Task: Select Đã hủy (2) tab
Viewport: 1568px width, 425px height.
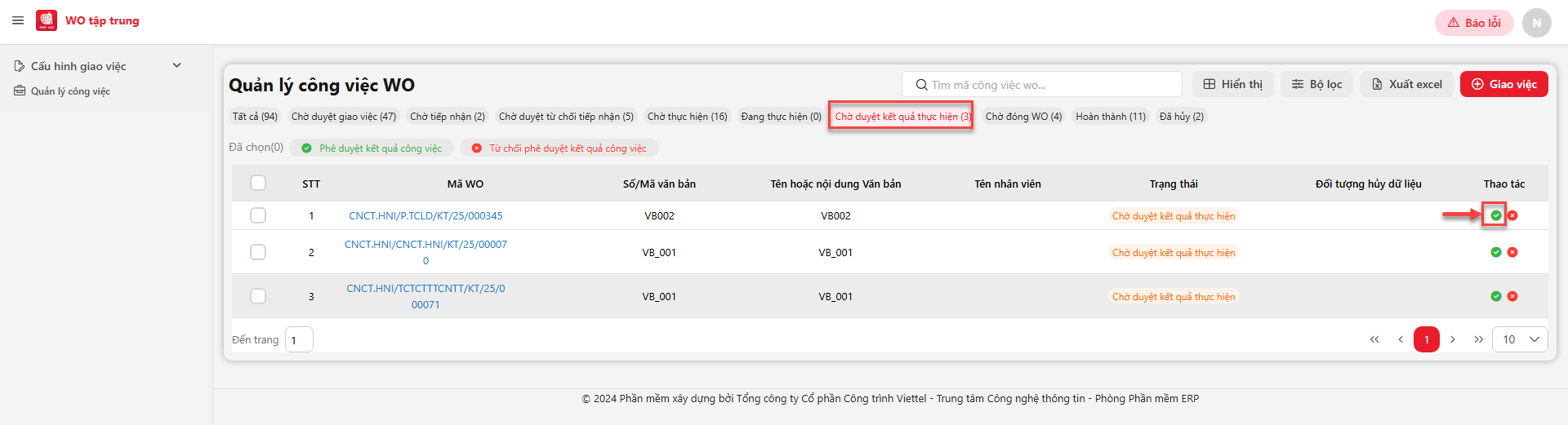Action: point(1182,117)
